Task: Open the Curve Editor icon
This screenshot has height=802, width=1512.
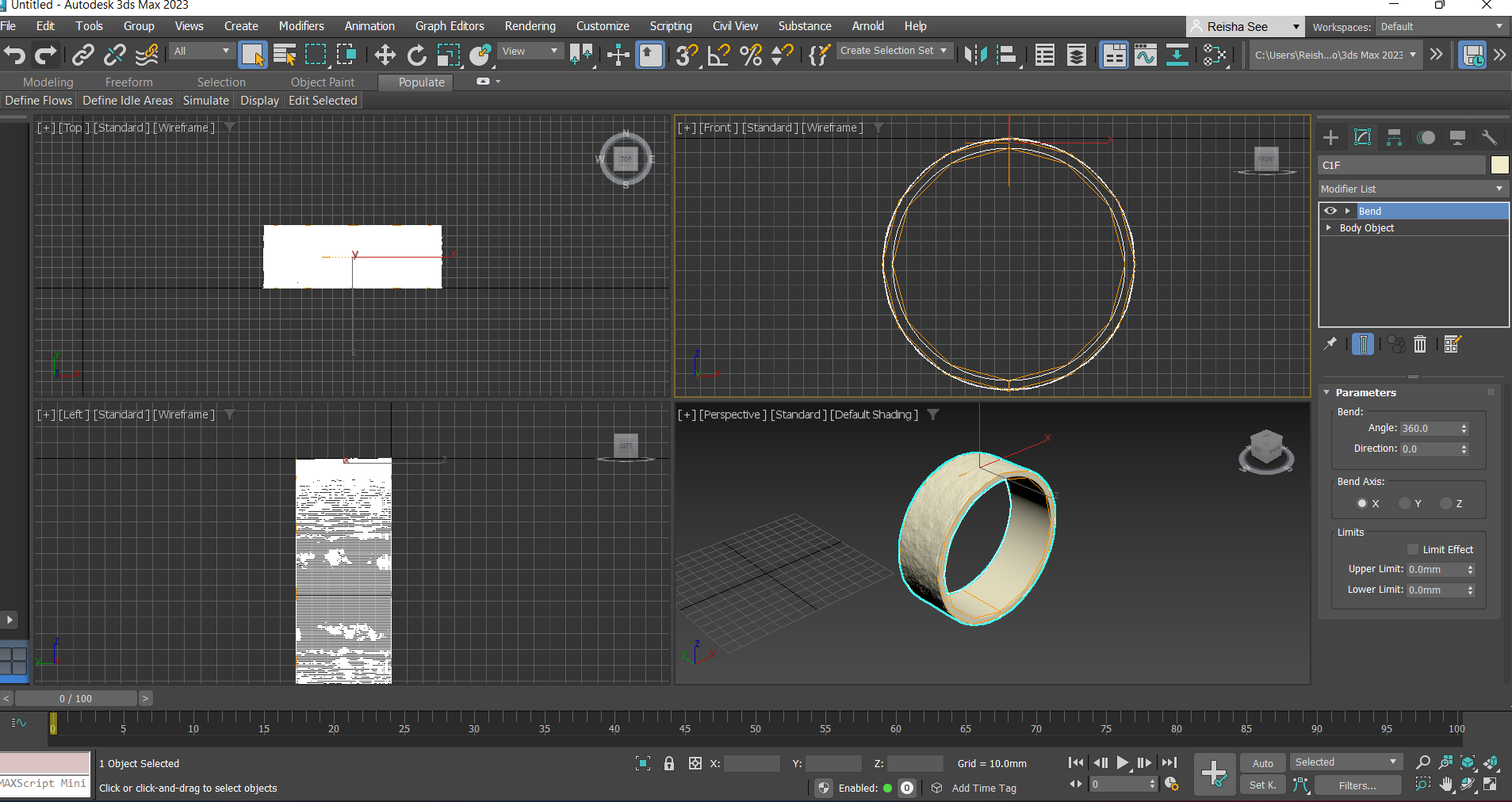Action: (1145, 55)
